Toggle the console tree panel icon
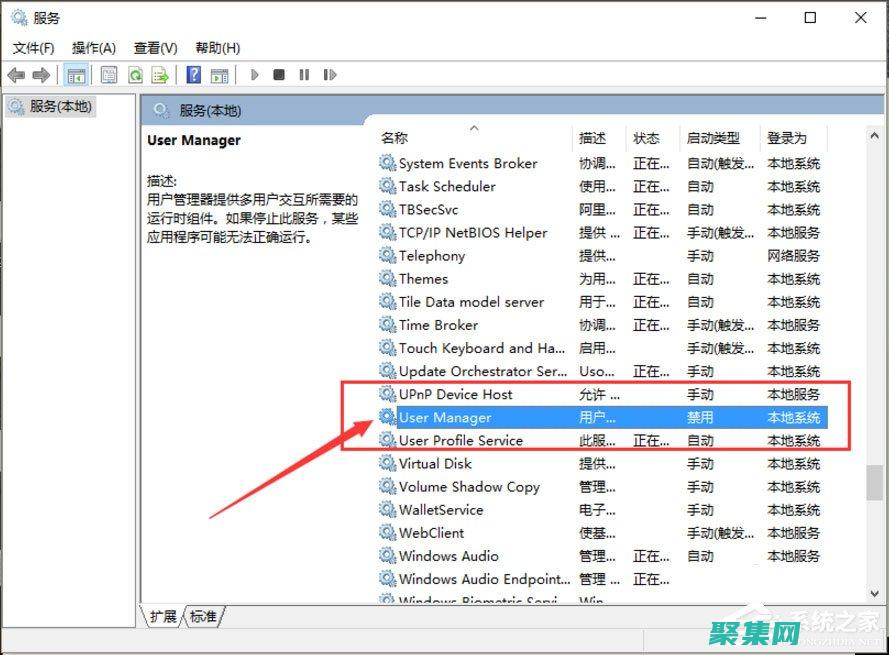 click(75, 74)
